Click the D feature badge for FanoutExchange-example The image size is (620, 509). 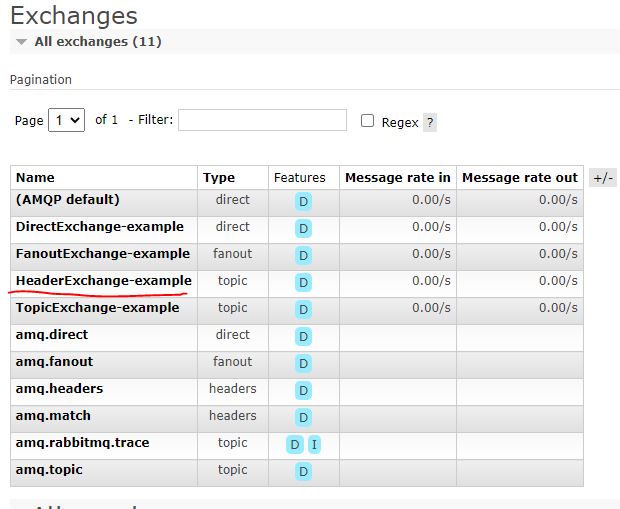pyautogui.click(x=303, y=255)
